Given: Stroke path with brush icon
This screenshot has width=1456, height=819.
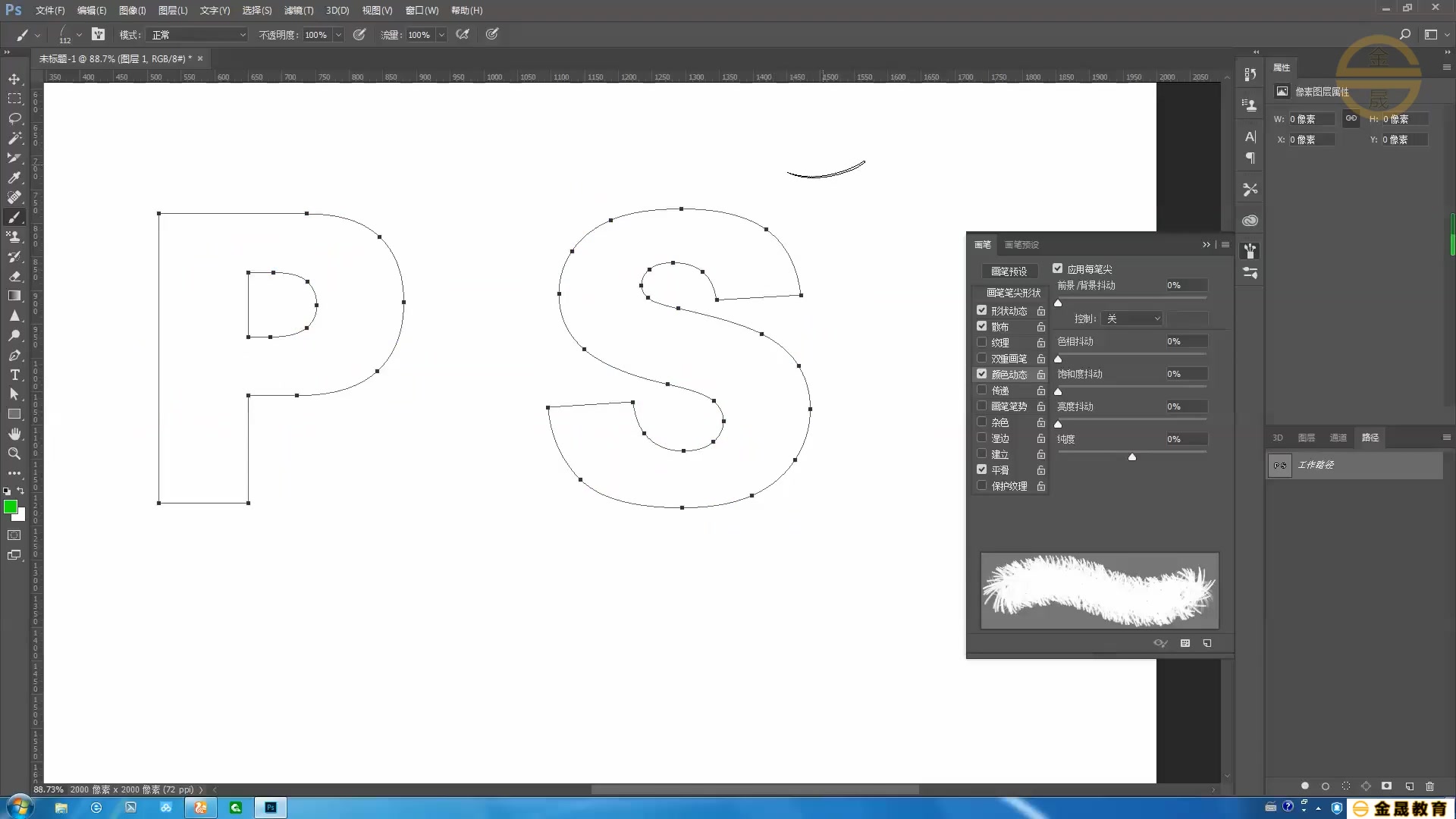Looking at the screenshot, I should tap(1325, 786).
